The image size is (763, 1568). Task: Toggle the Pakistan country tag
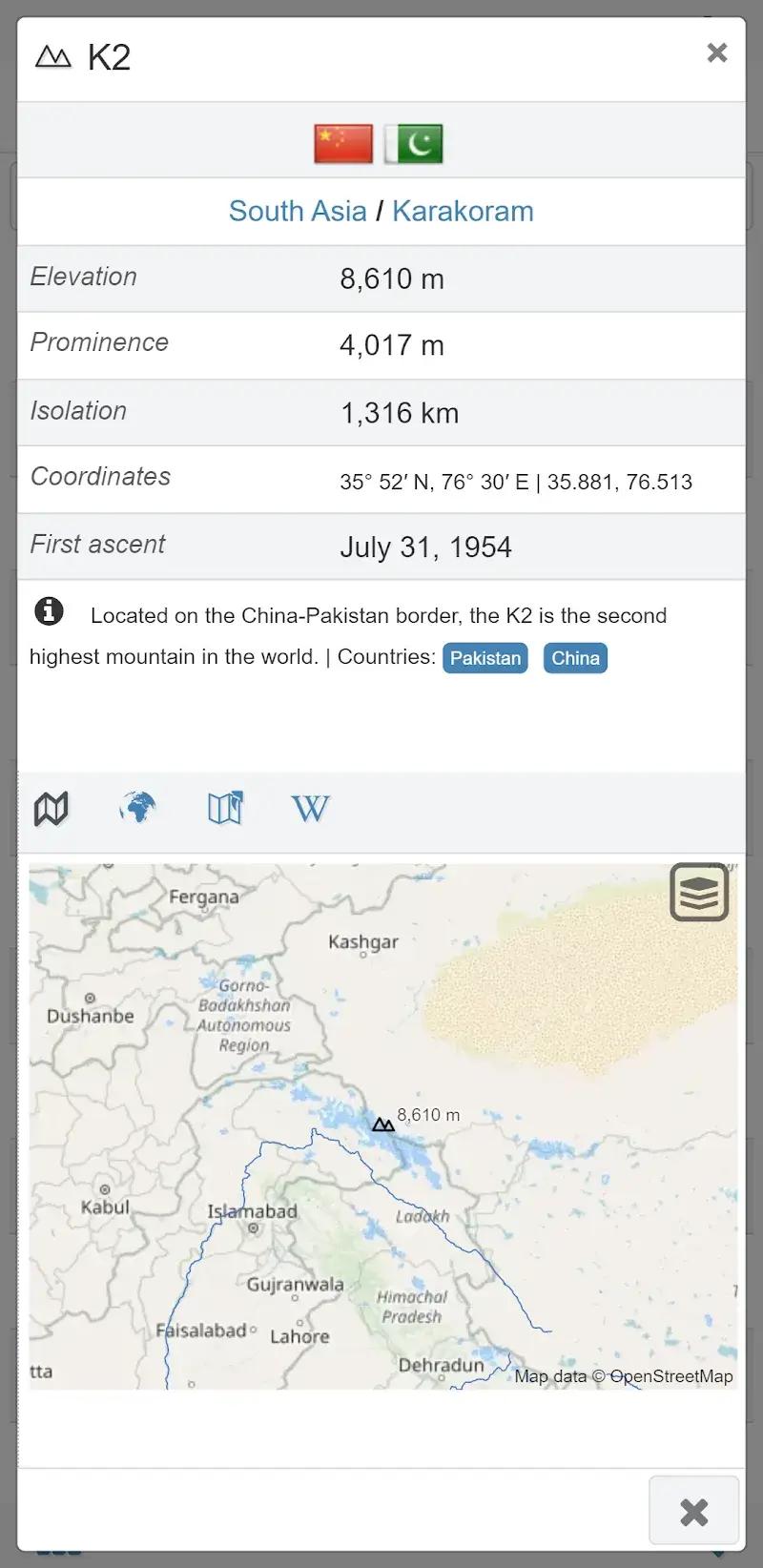[x=485, y=658]
